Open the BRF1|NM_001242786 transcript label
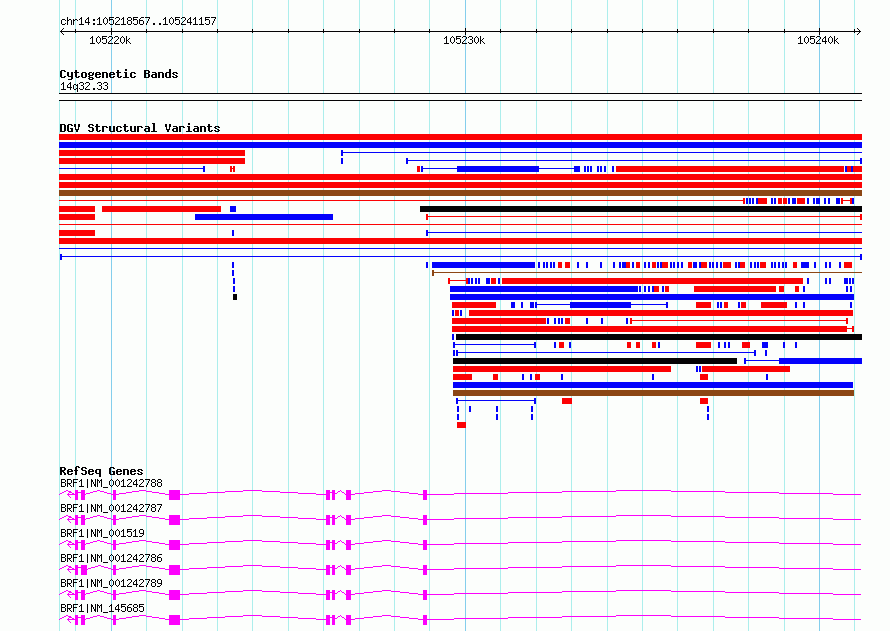Screen dimensions: 890x631 click(111, 558)
